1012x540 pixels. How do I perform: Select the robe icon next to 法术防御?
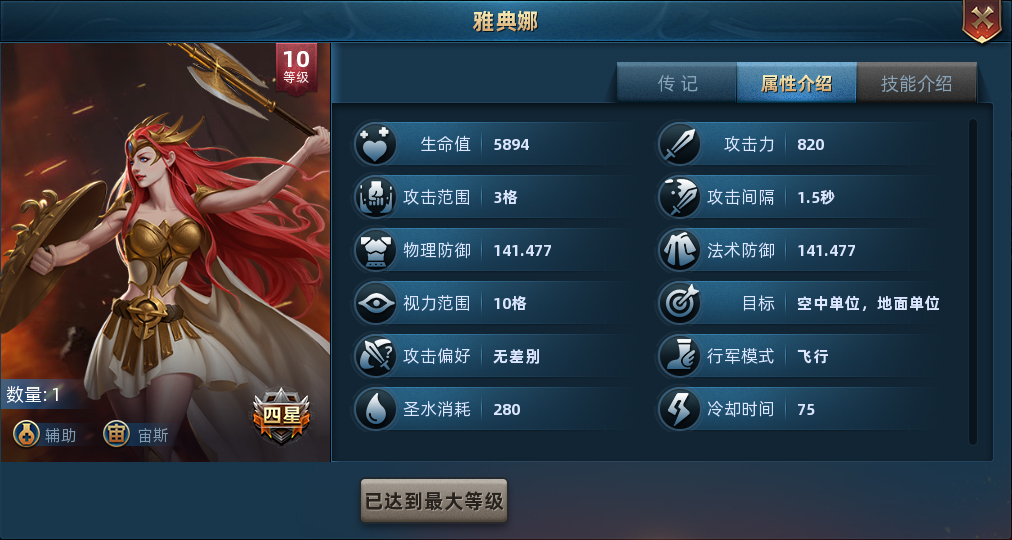pyautogui.click(x=679, y=250)
